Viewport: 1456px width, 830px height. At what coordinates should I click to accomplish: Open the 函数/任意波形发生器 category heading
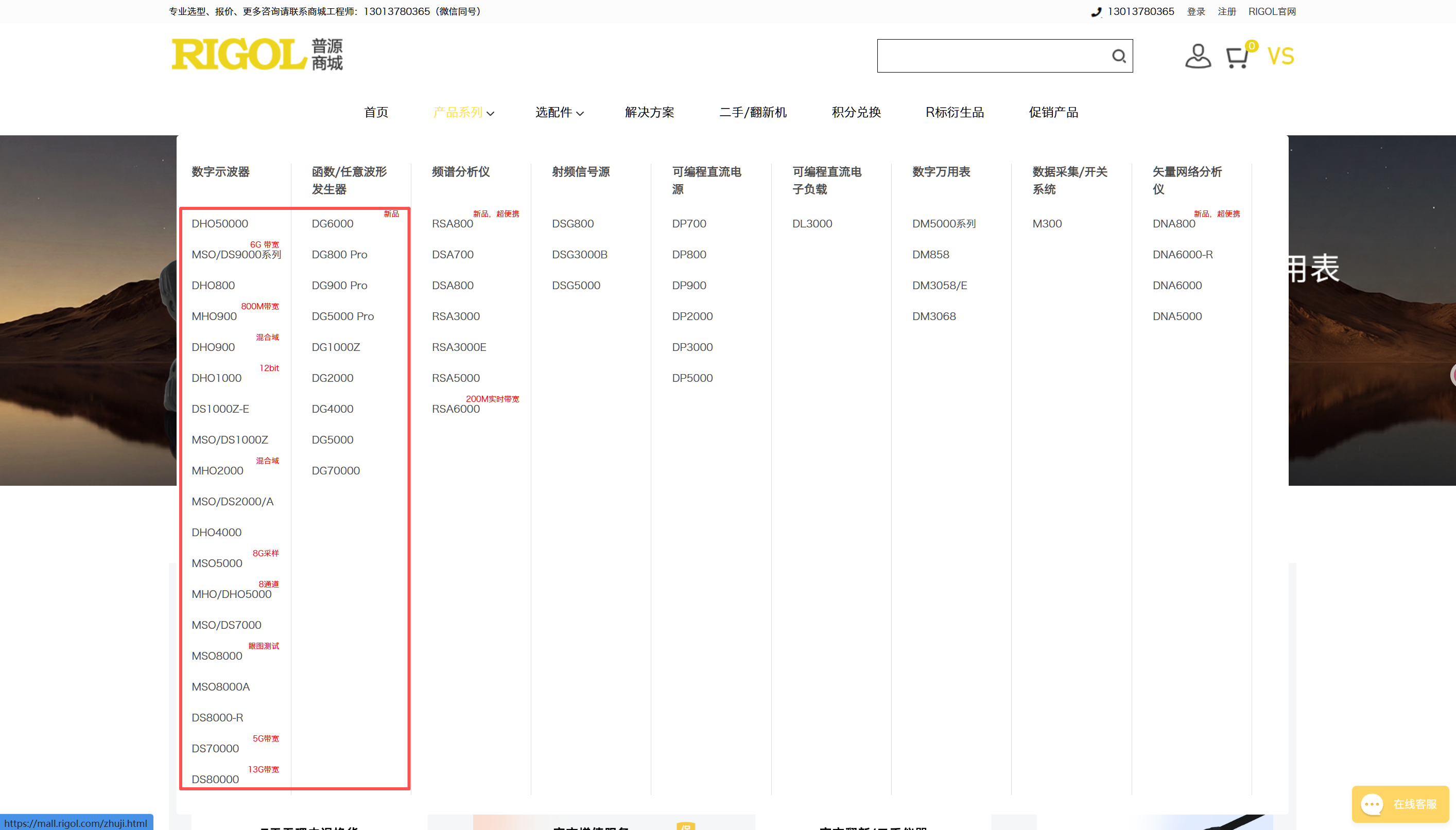349,180
